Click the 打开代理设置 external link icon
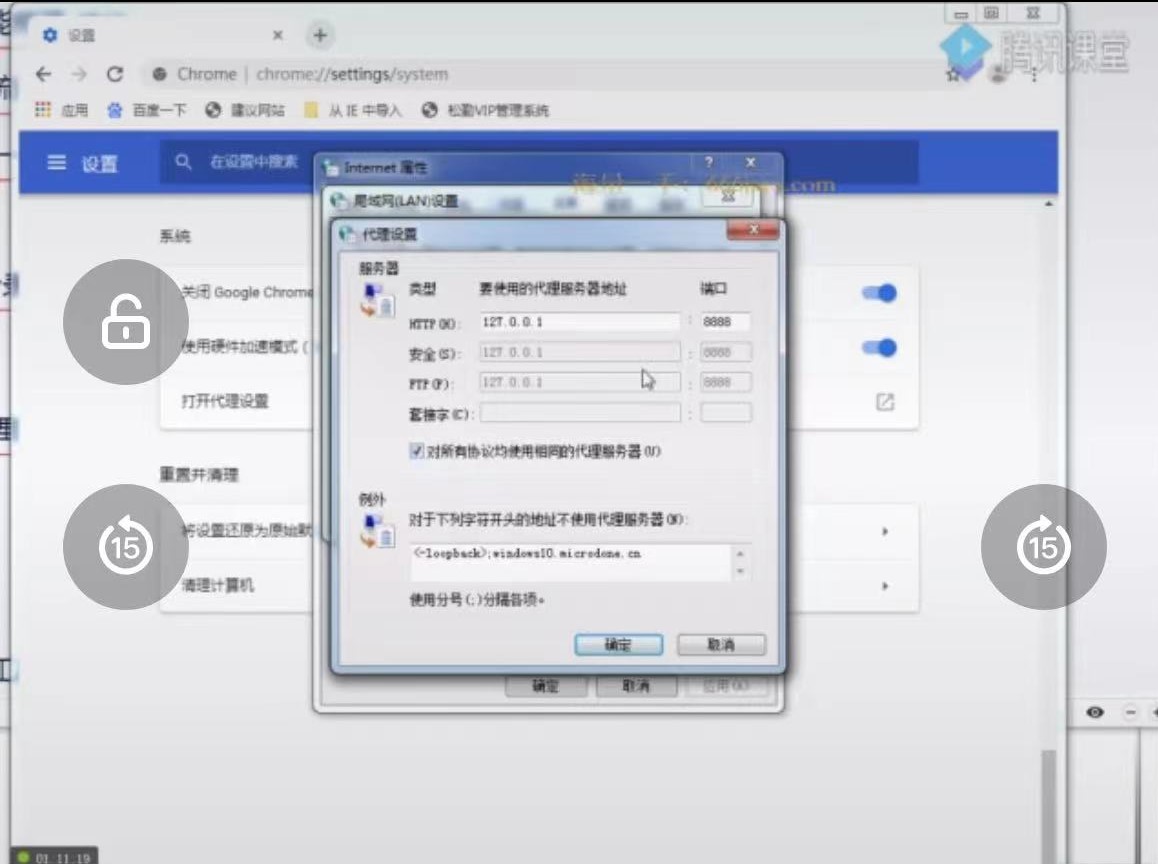 (885, 402)
